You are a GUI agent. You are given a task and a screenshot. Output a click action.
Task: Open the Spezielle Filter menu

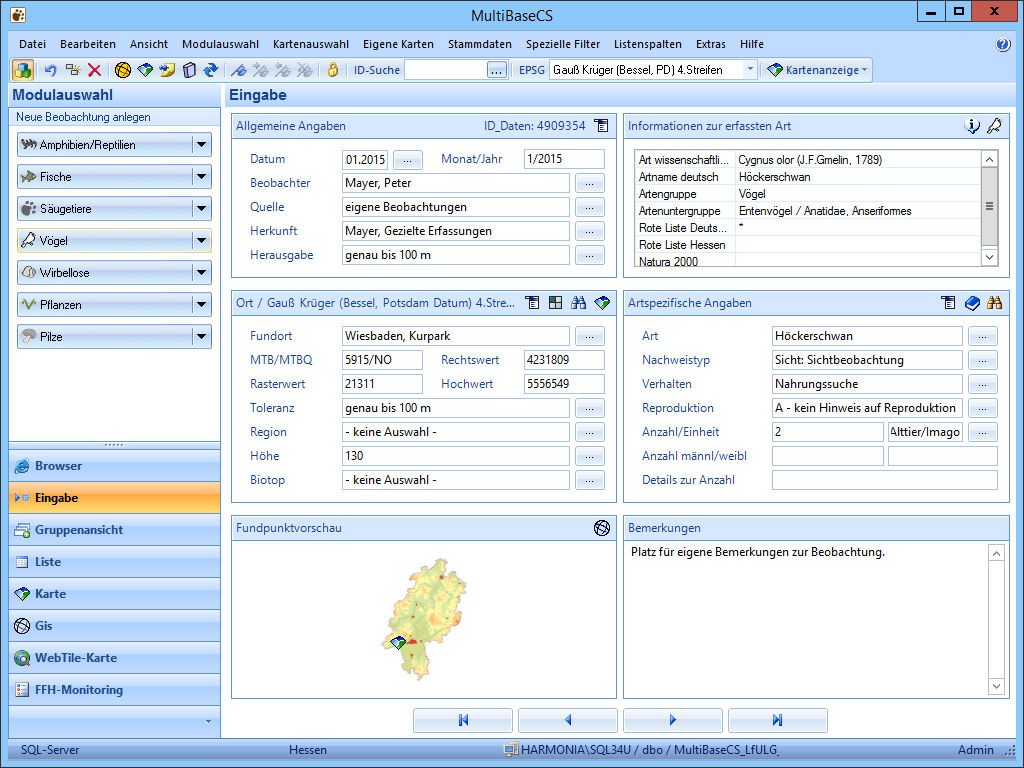563,44
